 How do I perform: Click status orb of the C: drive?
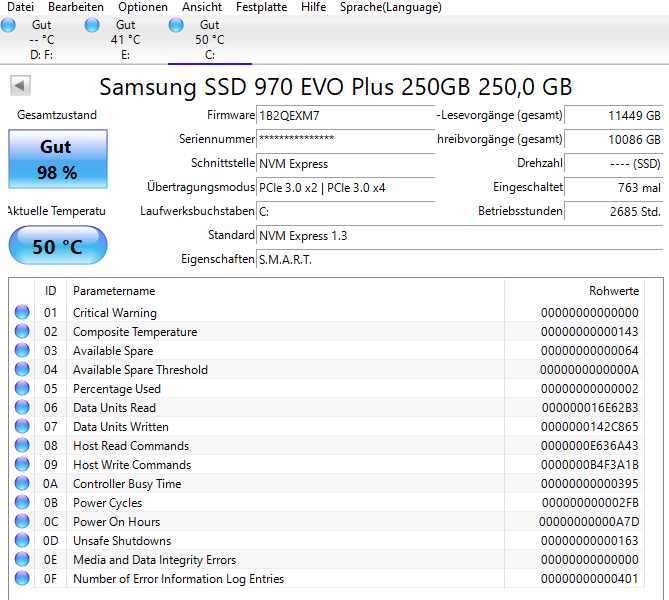(176, 25)
